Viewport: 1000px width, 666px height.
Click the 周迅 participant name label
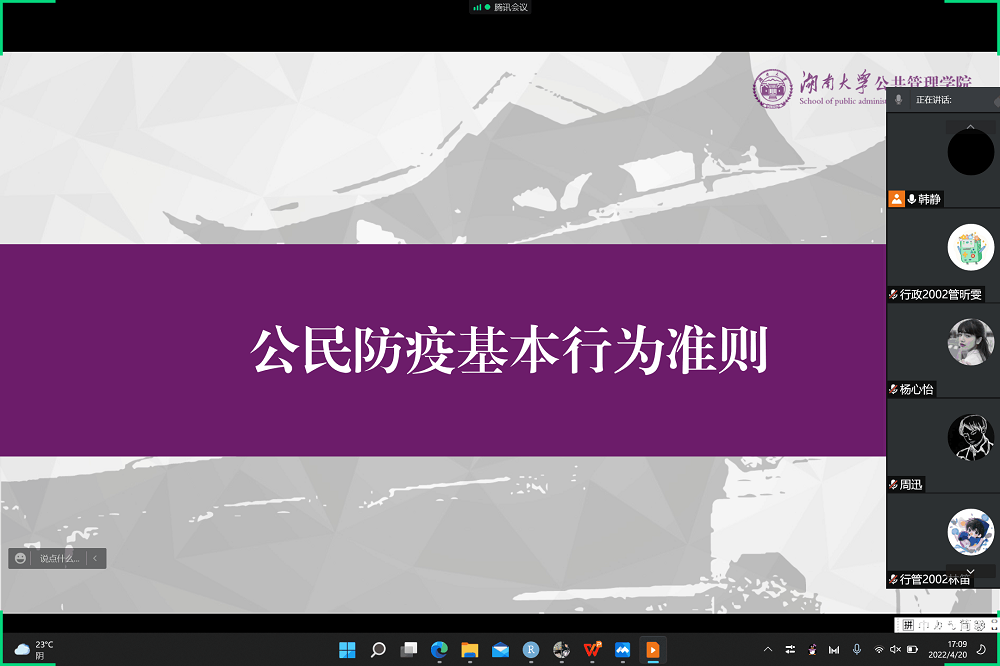click(910, 485)
